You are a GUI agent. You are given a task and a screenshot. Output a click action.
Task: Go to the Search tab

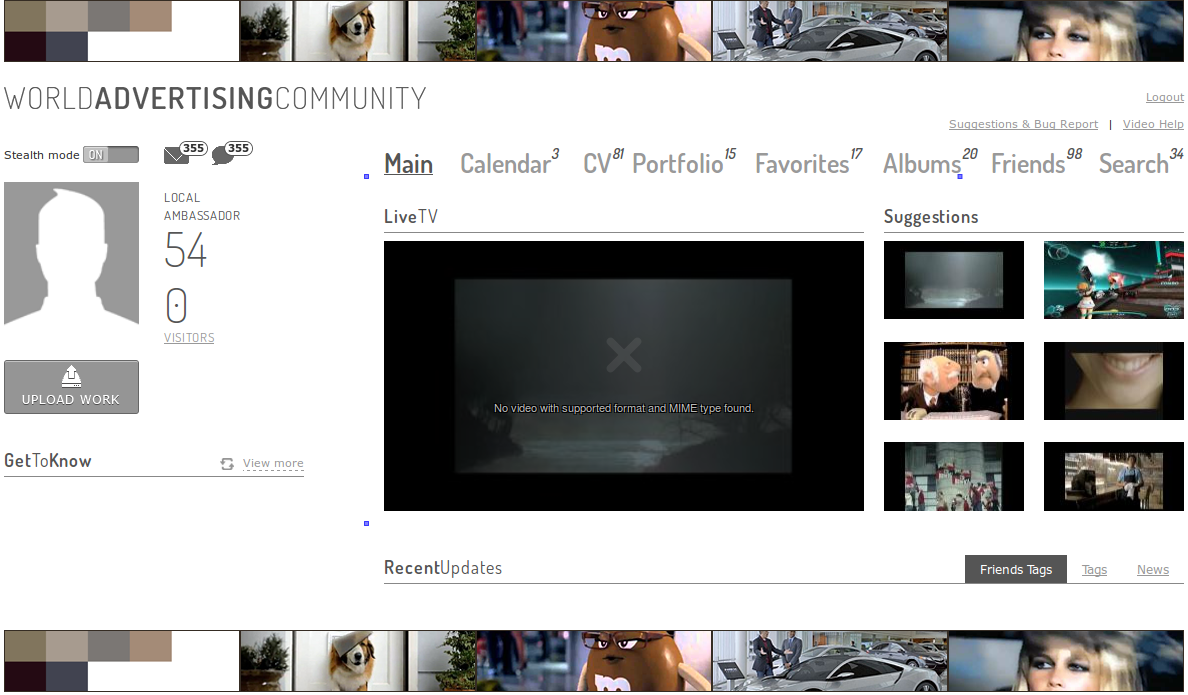click(1133, 164)
